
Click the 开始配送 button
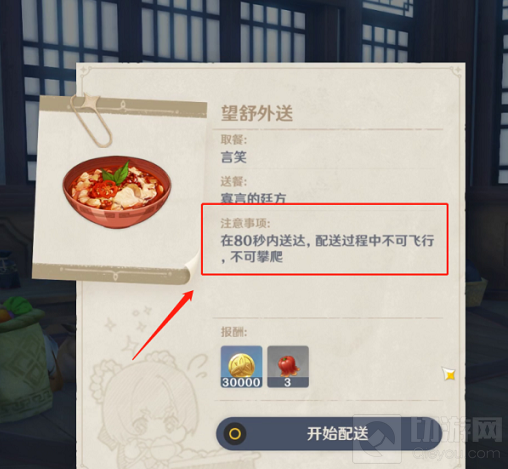329,434
